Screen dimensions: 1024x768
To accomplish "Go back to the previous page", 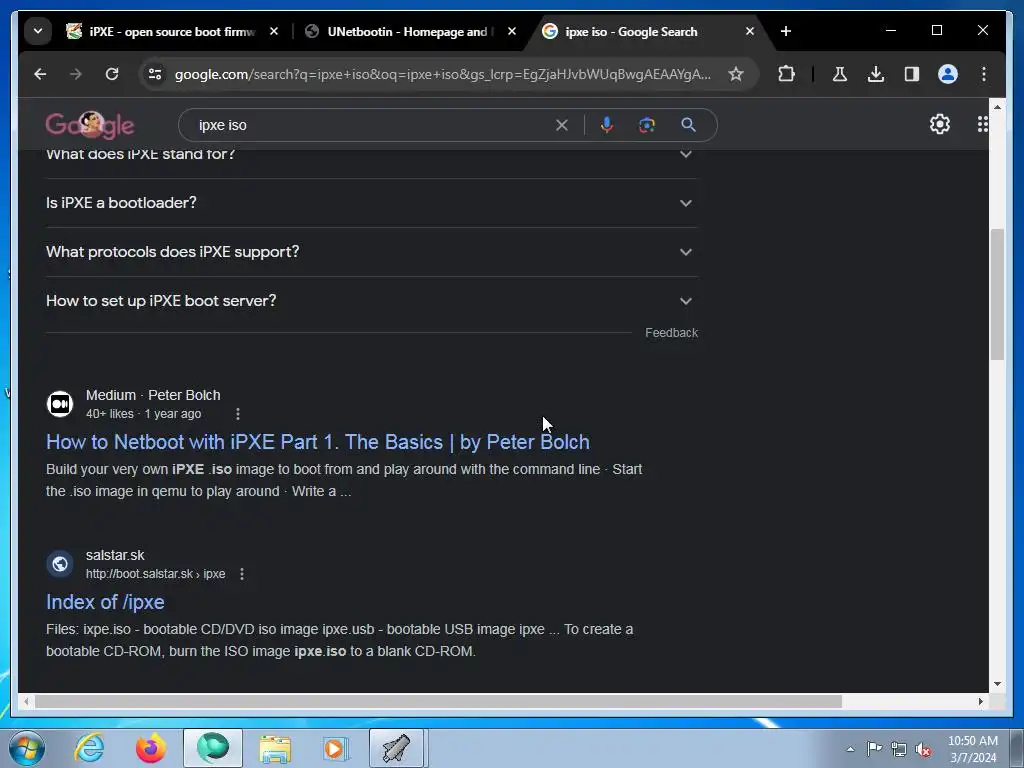I will click(x=40, y=74).
